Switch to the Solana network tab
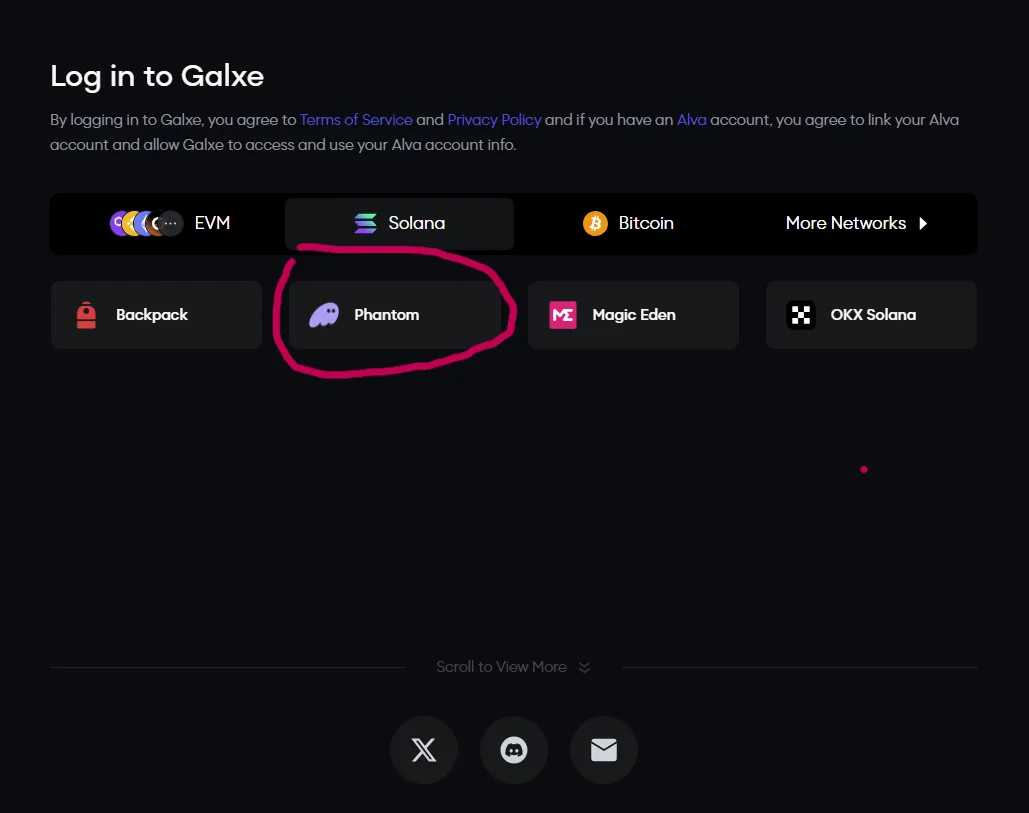The height and width of the screenshot is (813, 1029). tap(399, 224)
